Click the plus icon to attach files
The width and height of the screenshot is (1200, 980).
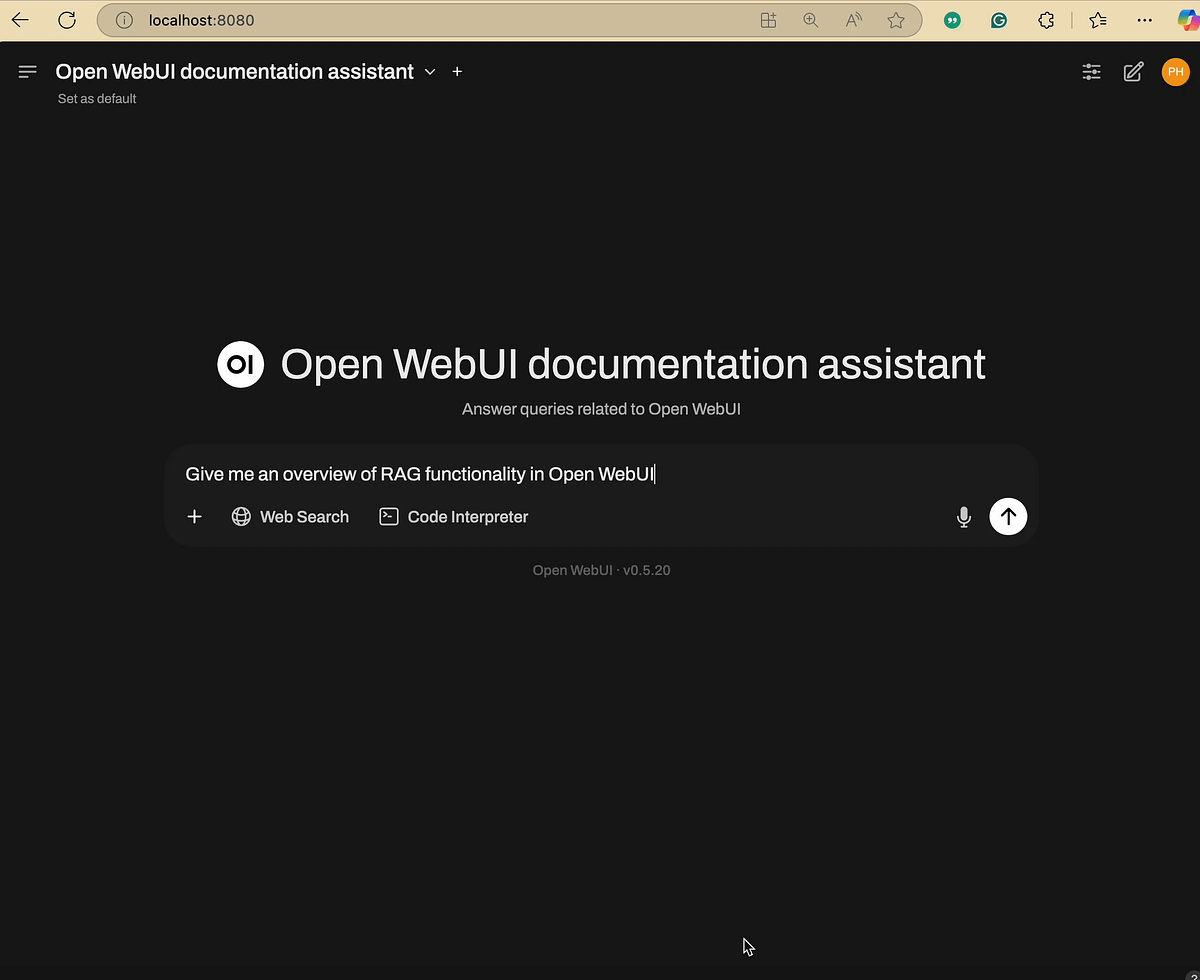[194, 516]
